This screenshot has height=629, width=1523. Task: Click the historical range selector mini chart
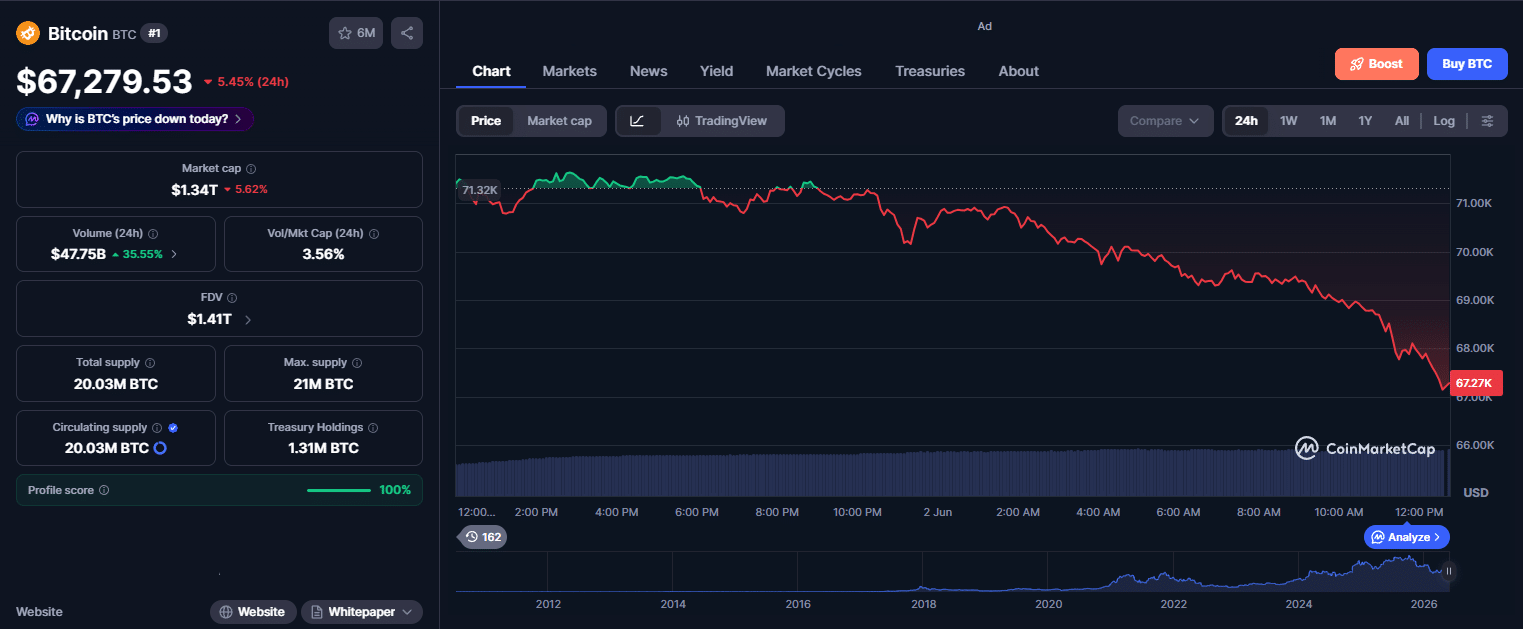pos(950,571)
